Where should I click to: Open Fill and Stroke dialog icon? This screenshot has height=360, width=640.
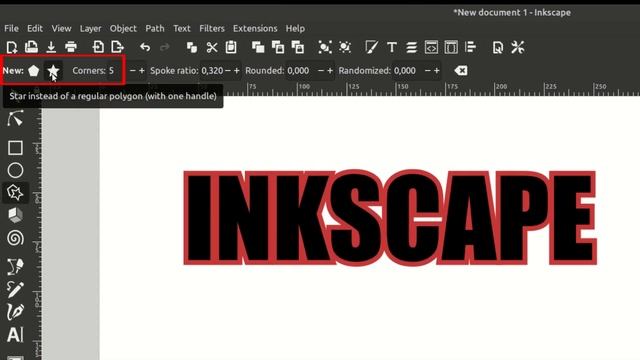coord(371,47)
